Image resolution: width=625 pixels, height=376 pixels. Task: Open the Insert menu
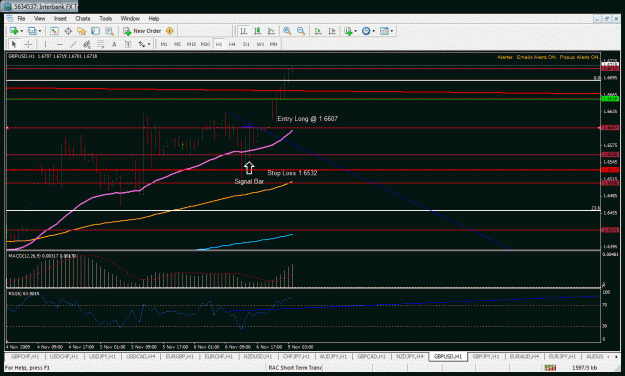click(60, 18)
